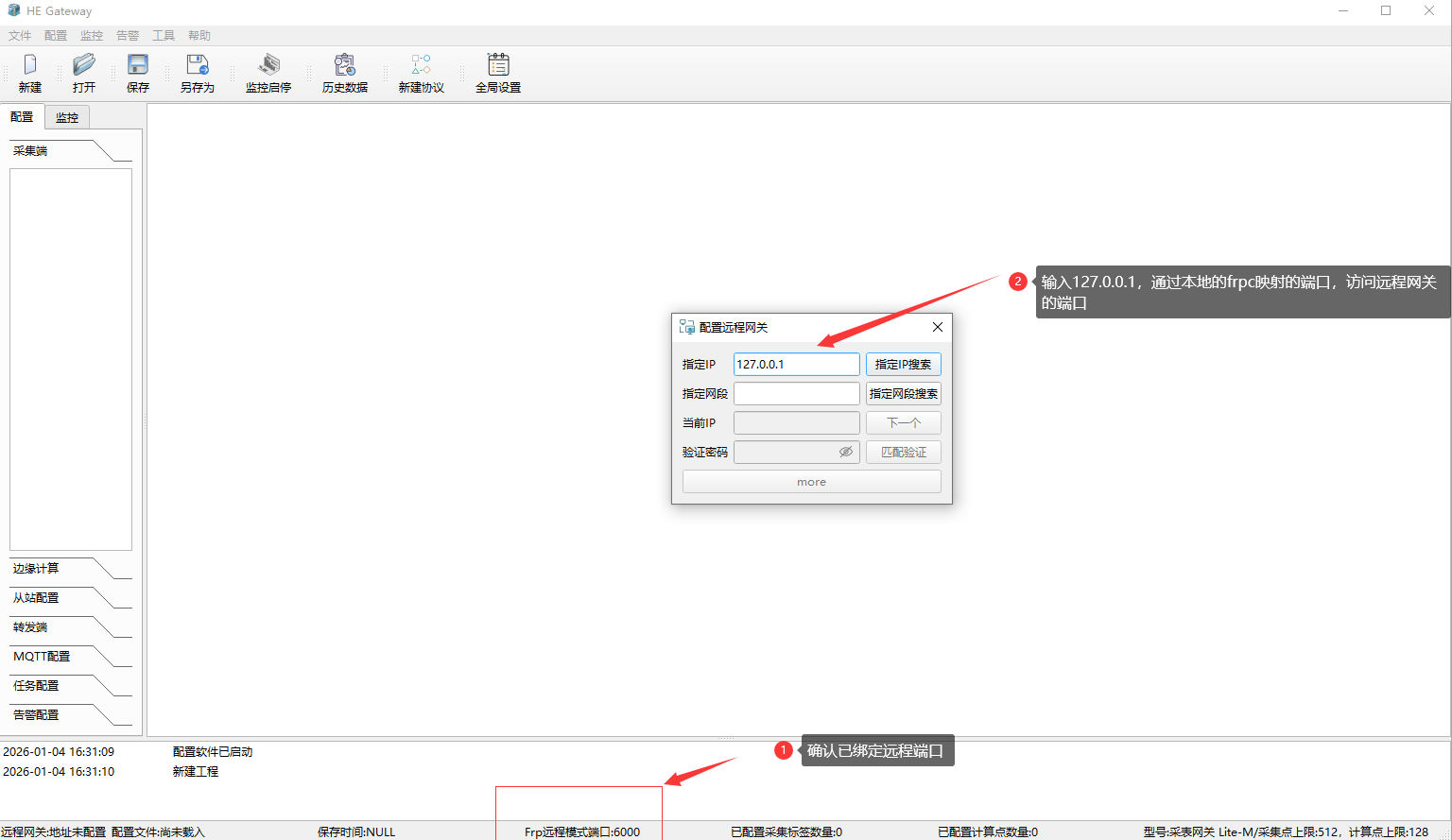Open 历史数据 history data icon
The height and width of the screenshot is (840, 1452).
coord(345,65)
